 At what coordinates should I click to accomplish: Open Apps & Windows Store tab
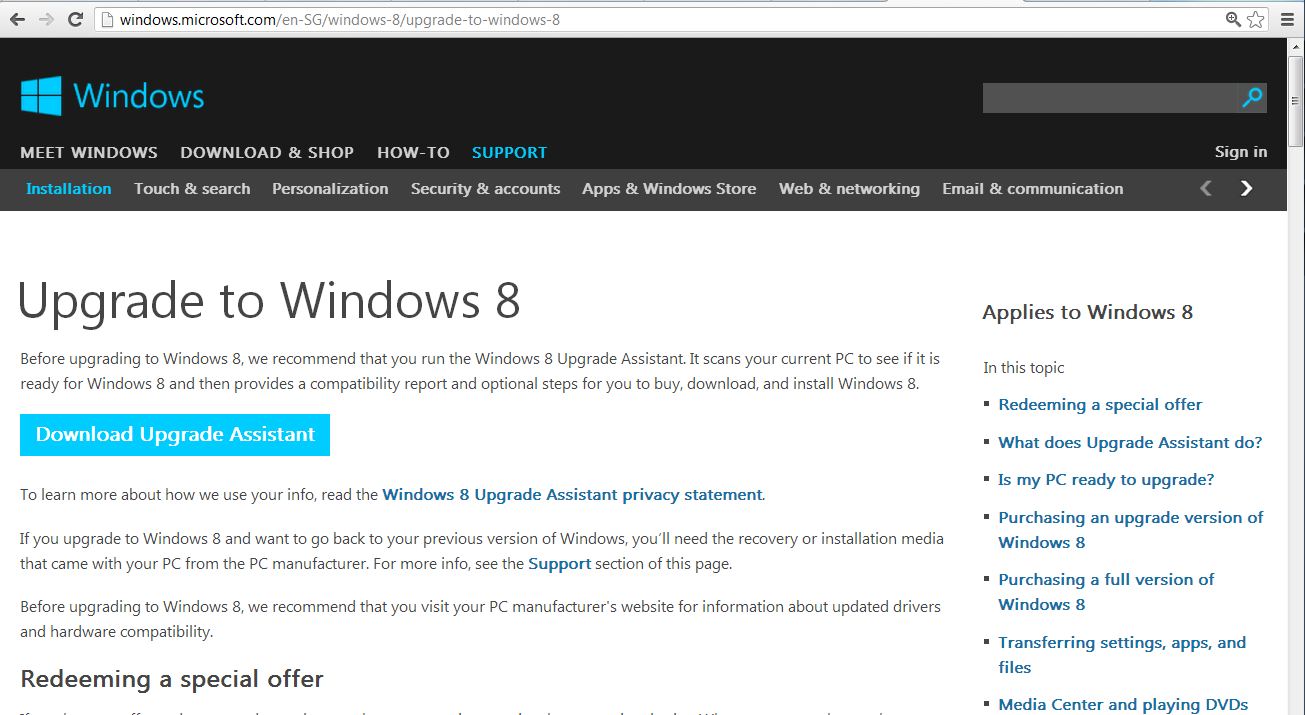coord(669,188)
